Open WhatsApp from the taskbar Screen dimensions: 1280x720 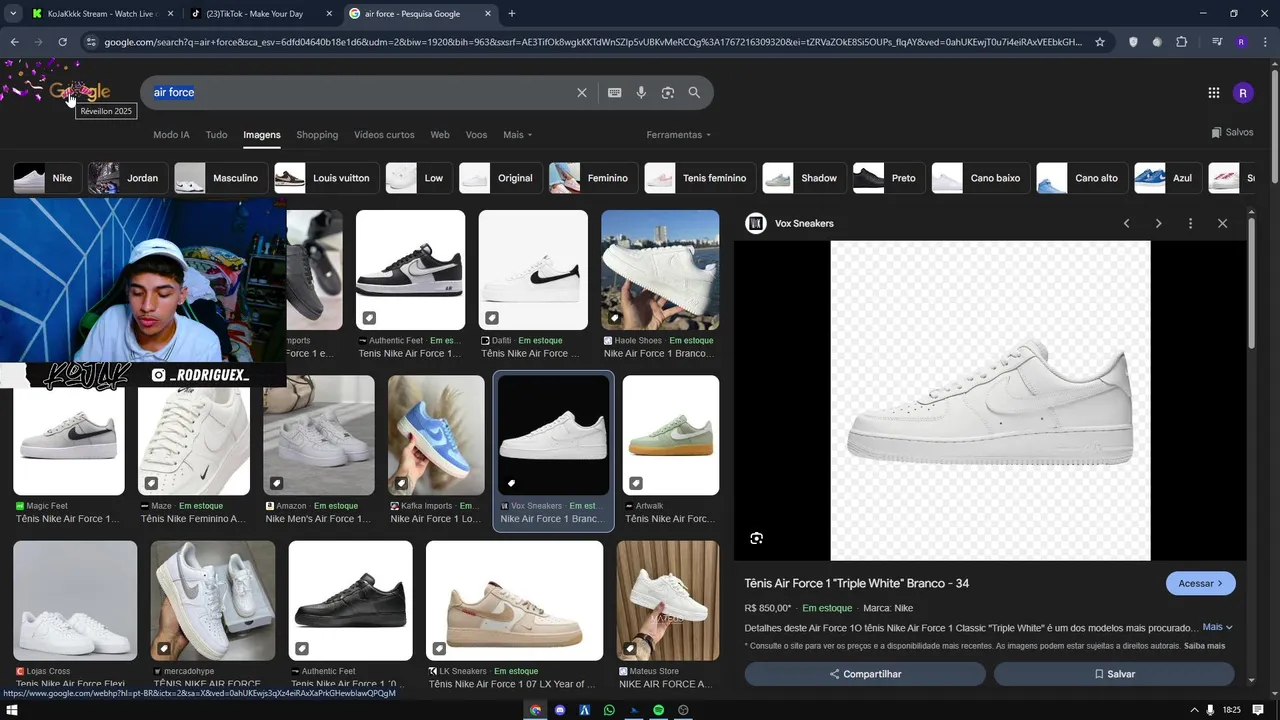point(609,710)
